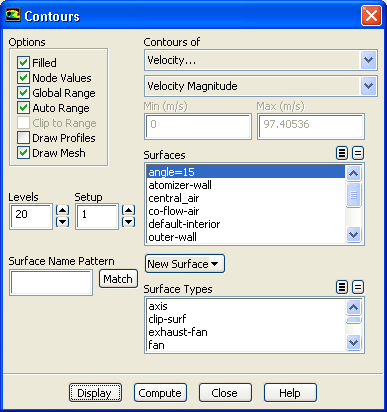This screenshot has width=387, height=412.
Task: Uncheck Draw Mesh option
Action: 23,153
